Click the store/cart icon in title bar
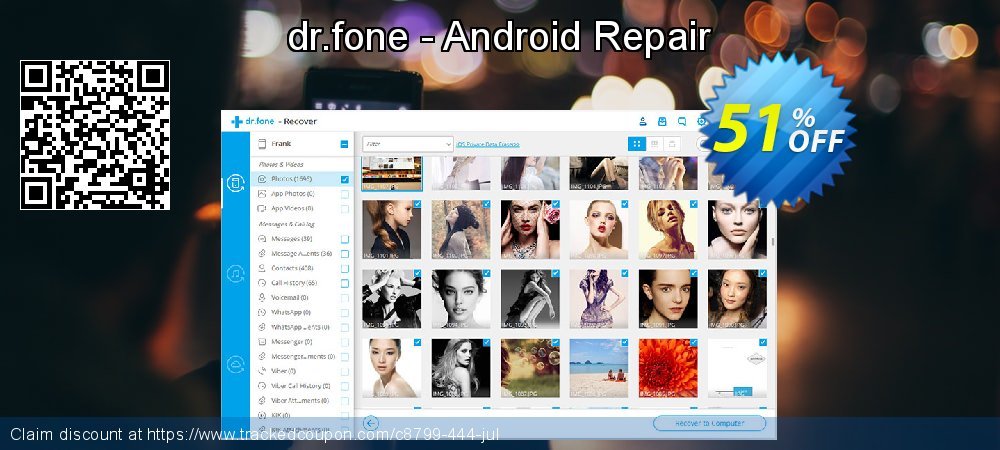The width and height of the screenshot is (1000, 450). (662, 122)
